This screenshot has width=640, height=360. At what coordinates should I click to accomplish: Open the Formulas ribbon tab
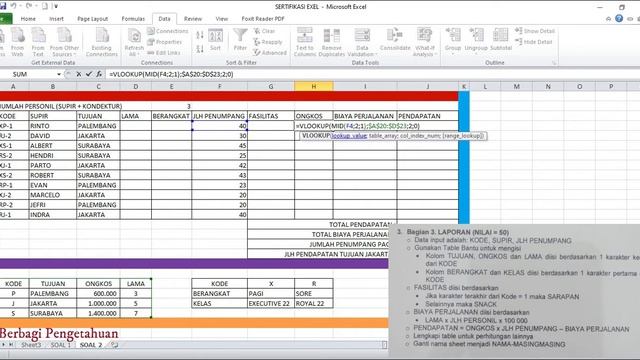click(133, 19)
